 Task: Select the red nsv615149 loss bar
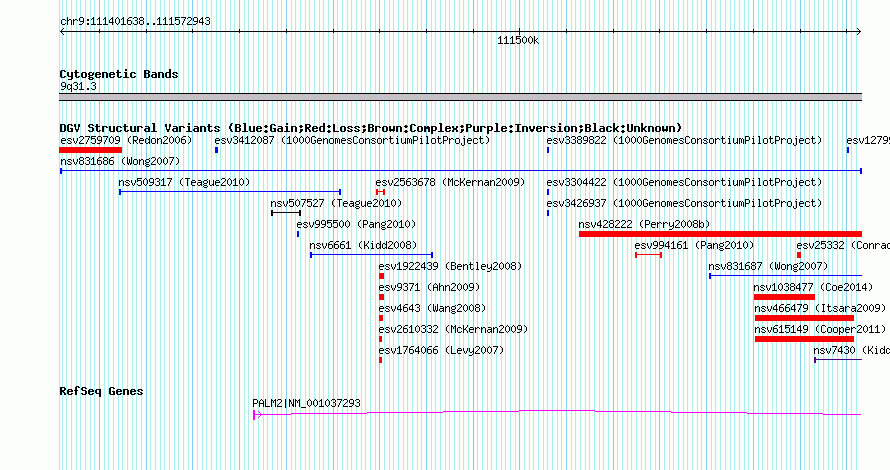click(804, 339)
